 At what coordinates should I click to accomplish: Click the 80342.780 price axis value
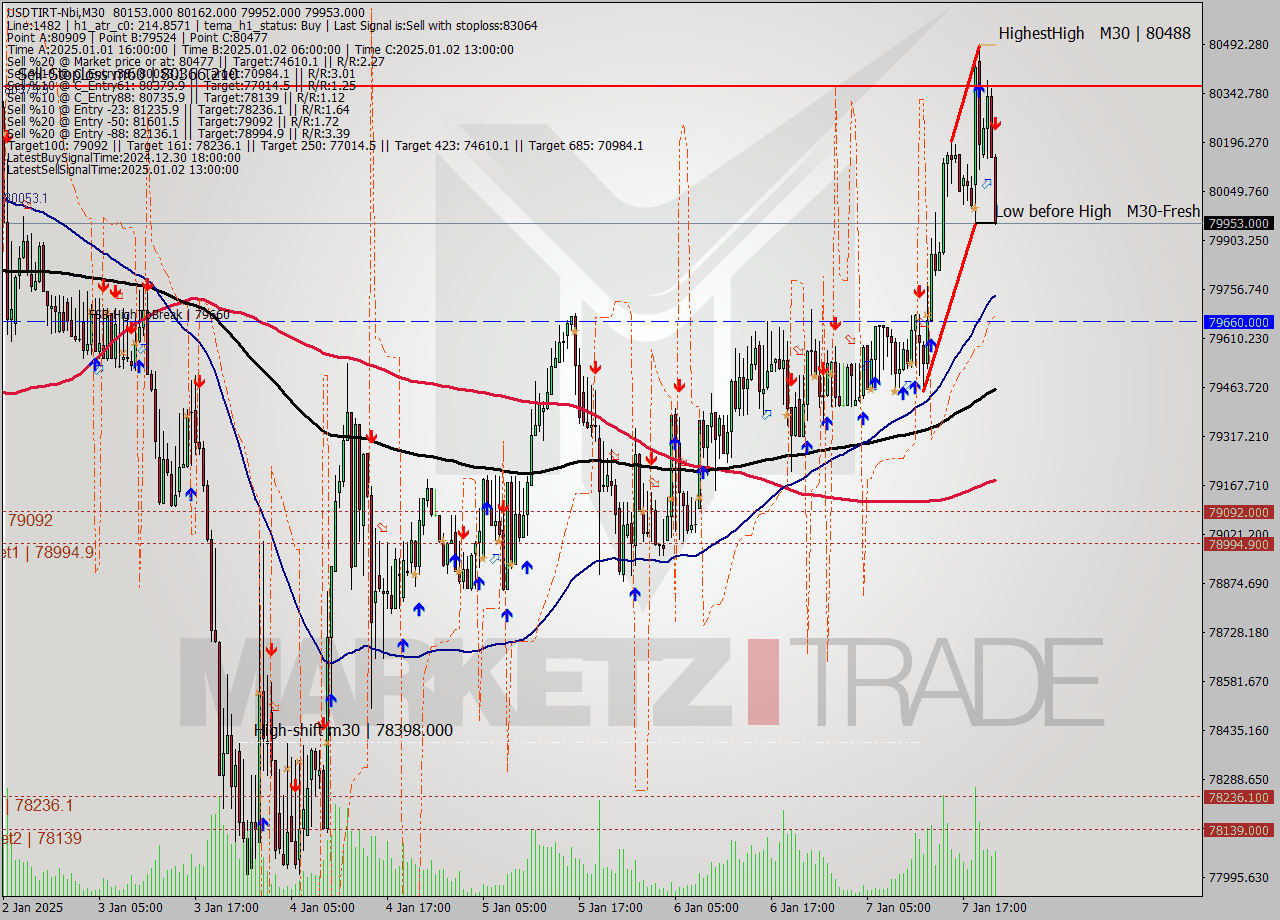[x=1238, y=93]
